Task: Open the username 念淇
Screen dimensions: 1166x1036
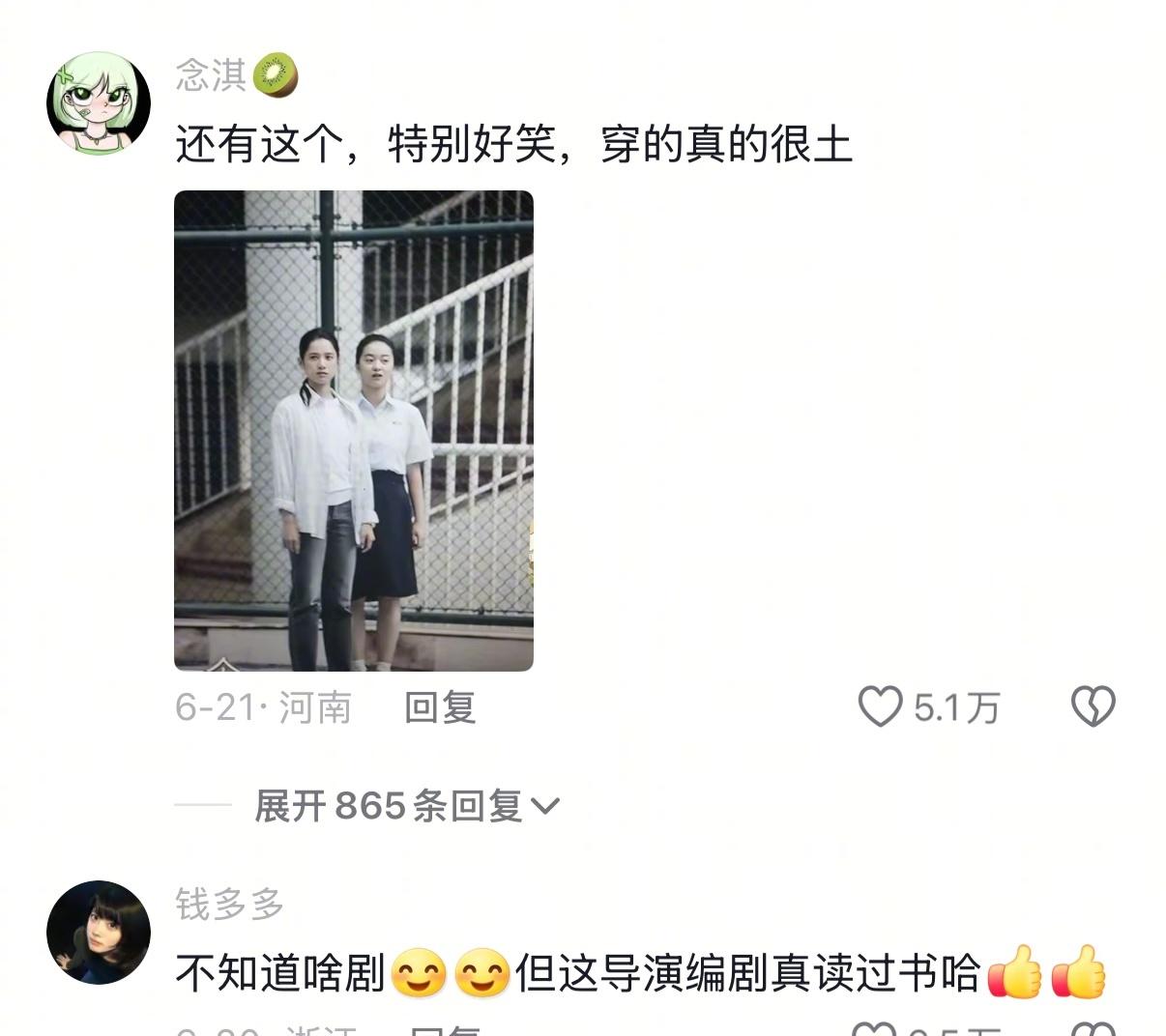Action: [211, 75]
